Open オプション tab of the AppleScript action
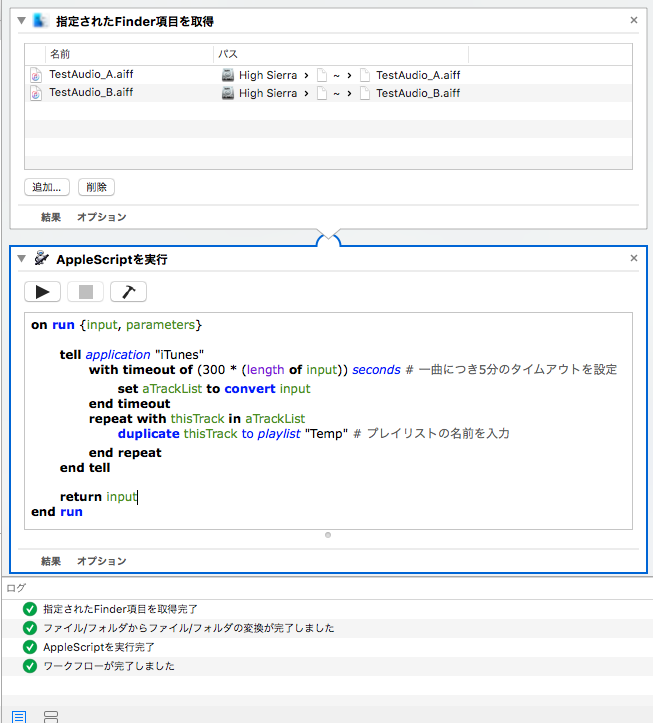 (102, 561)
